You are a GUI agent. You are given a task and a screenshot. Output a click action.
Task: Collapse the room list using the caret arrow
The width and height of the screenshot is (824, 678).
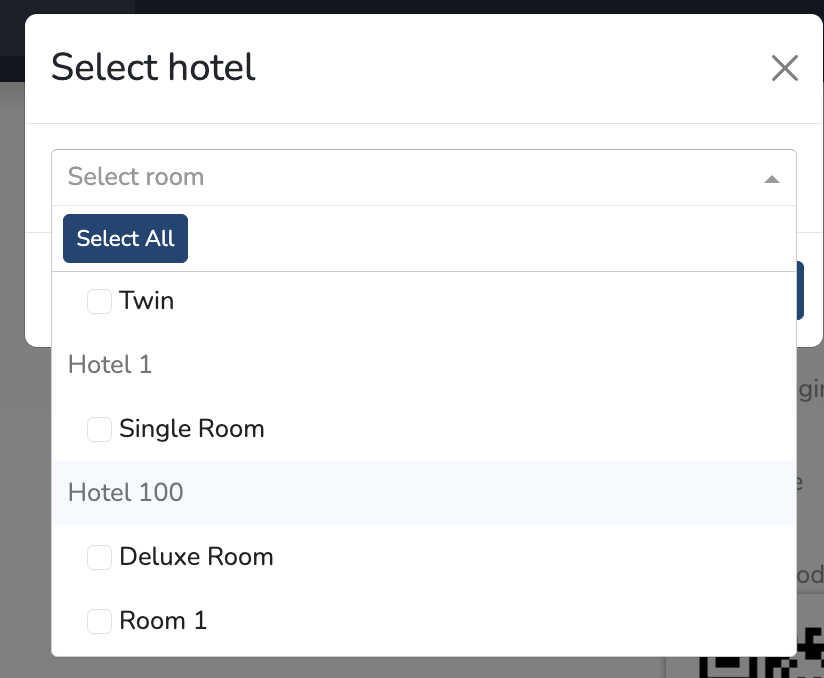771,179
